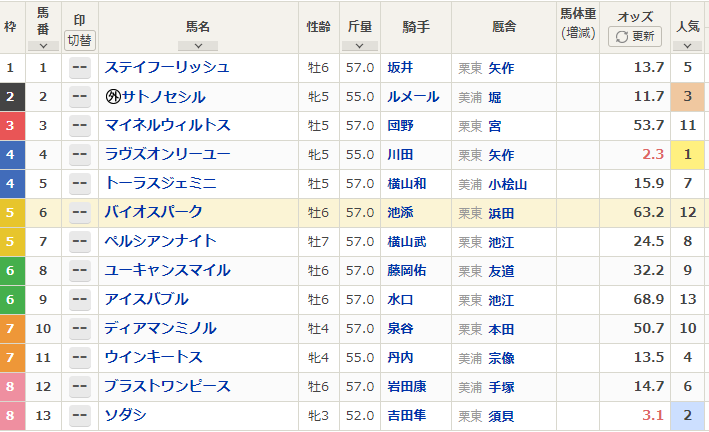Open the 人気 sort dropdown arrow
This screenshot has width=709, height=432.
click(x=687, y=46)
